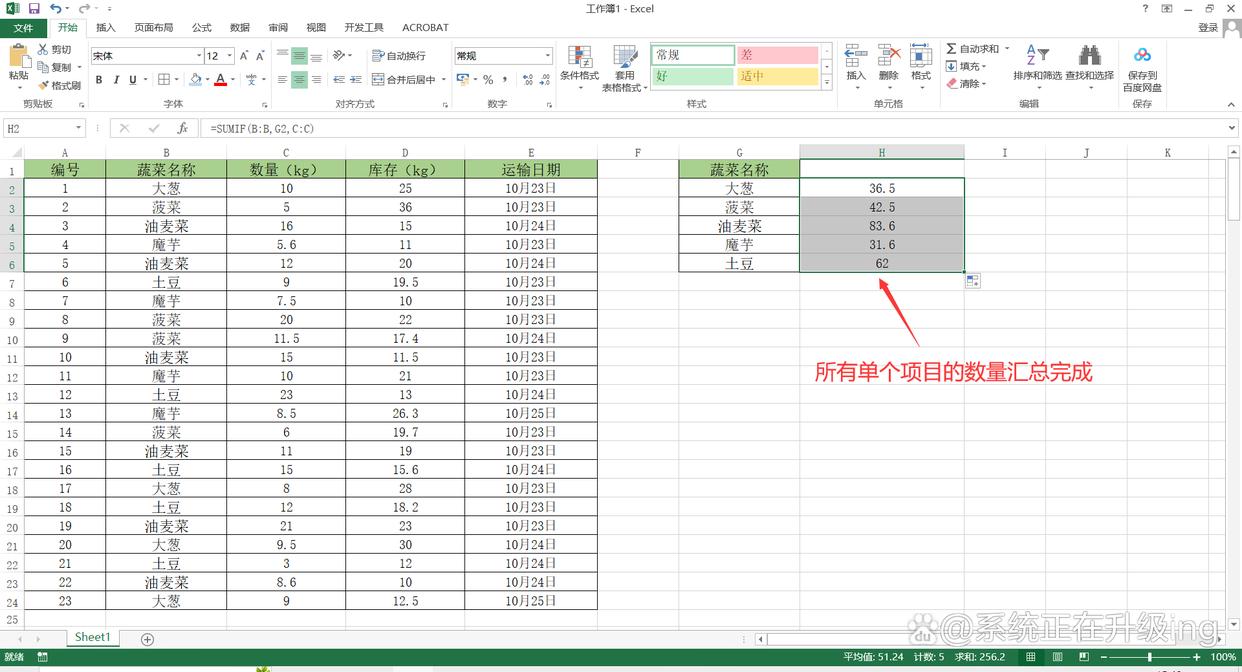Toggle middle vertical alignment

(299, 56)
